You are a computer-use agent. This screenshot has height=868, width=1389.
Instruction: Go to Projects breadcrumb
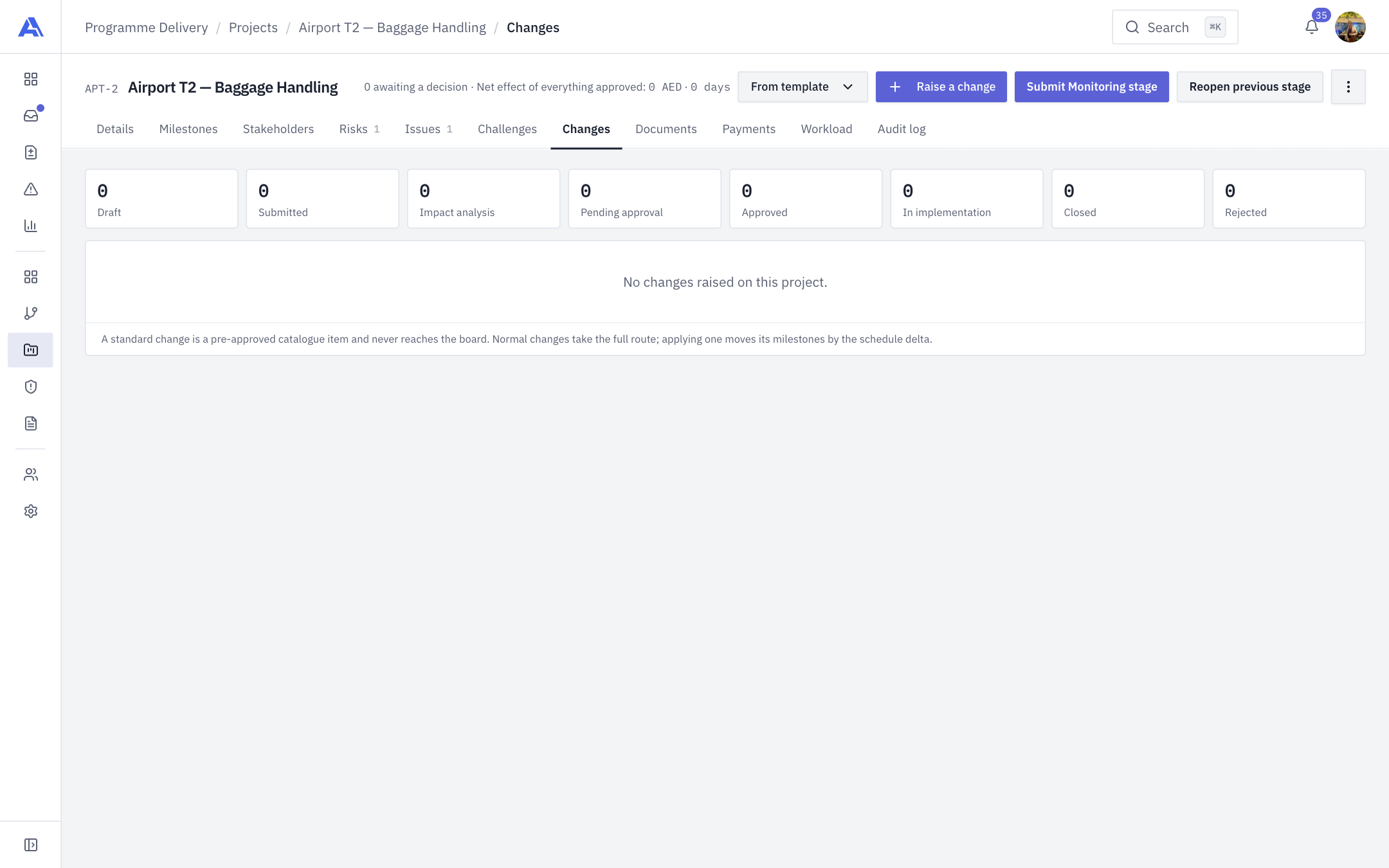tap(253, 28)
